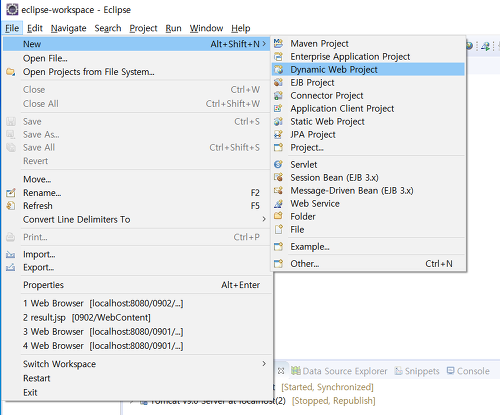The width and height of the screenshot is (500, 415).
Task: Open the Help menu
Action: tap(241, 28)
